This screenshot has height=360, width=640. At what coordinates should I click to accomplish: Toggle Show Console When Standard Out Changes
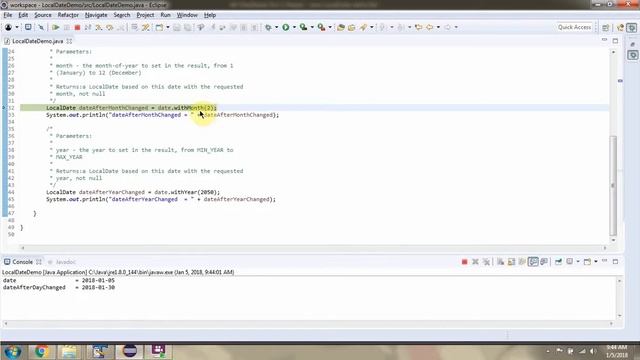(x=533, y=262)
